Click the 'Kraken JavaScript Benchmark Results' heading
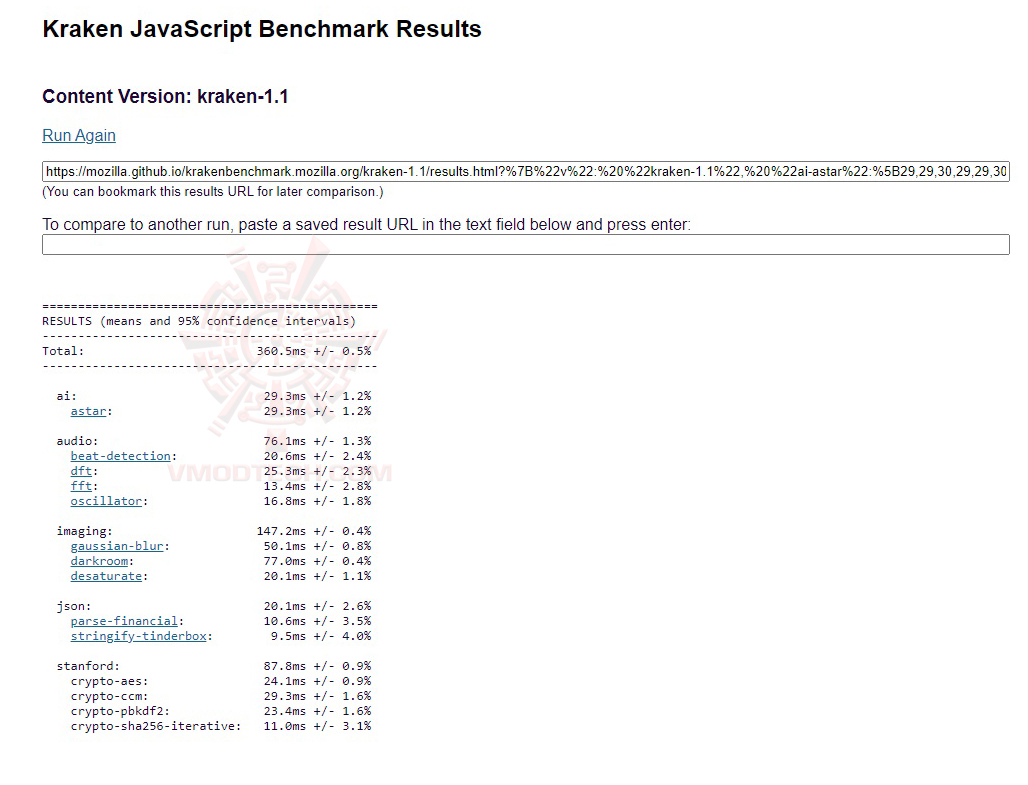Screen dimensions: 1028x785 click(262, 30)
